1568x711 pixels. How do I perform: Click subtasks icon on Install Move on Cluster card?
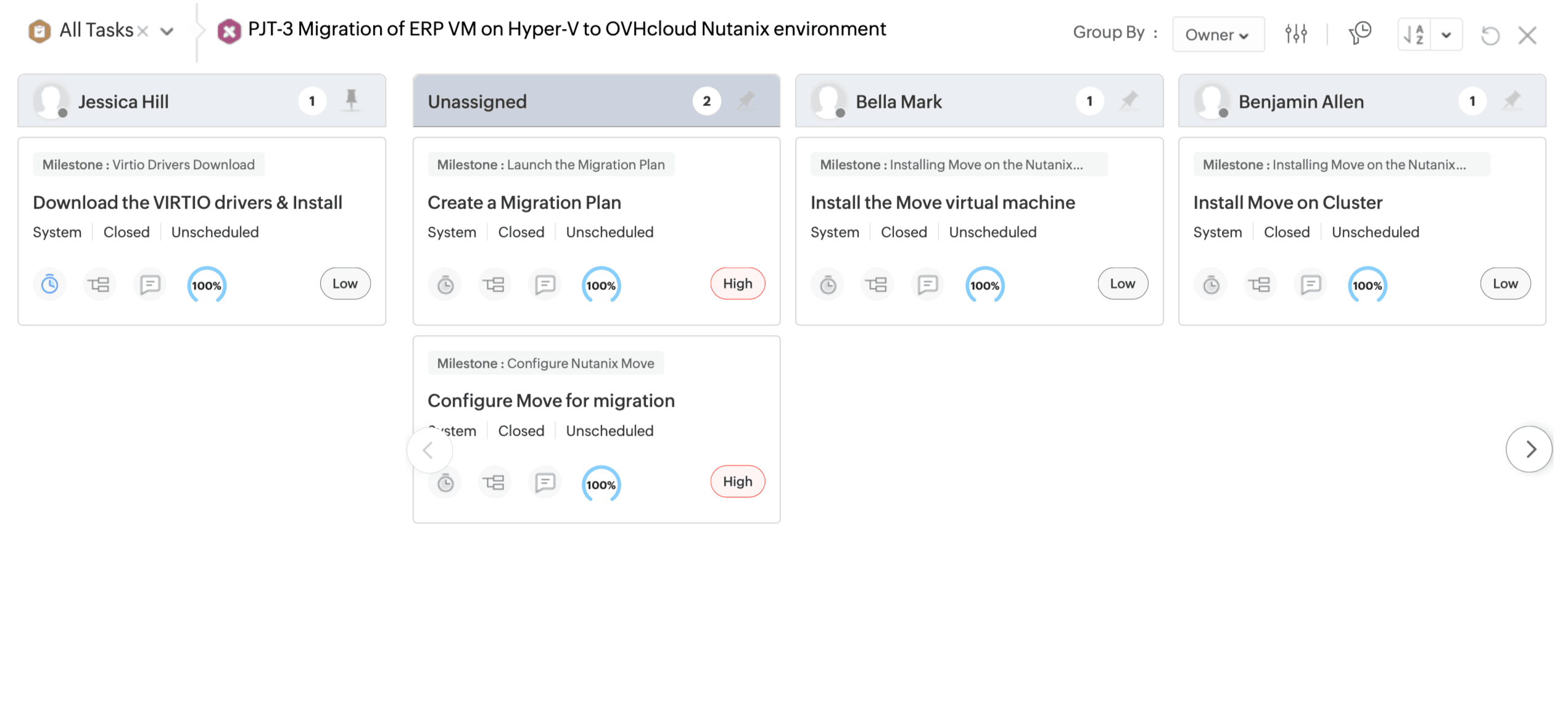pos(1260,285)
